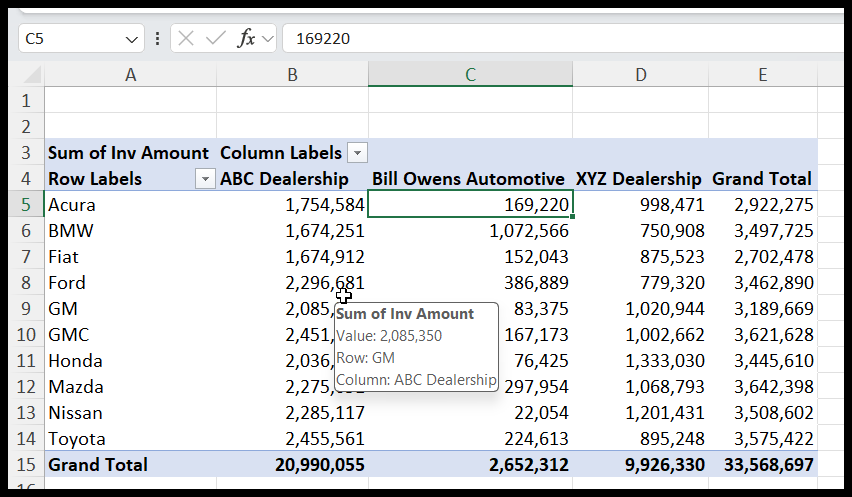
Task: Select column C header
Action: click(x=471, y=74)
